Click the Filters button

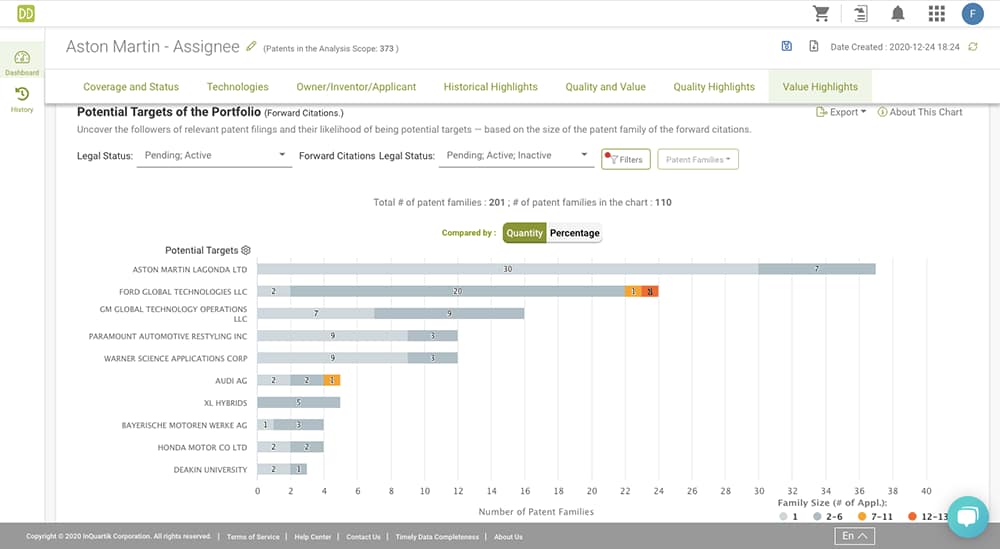click(626, 159)
